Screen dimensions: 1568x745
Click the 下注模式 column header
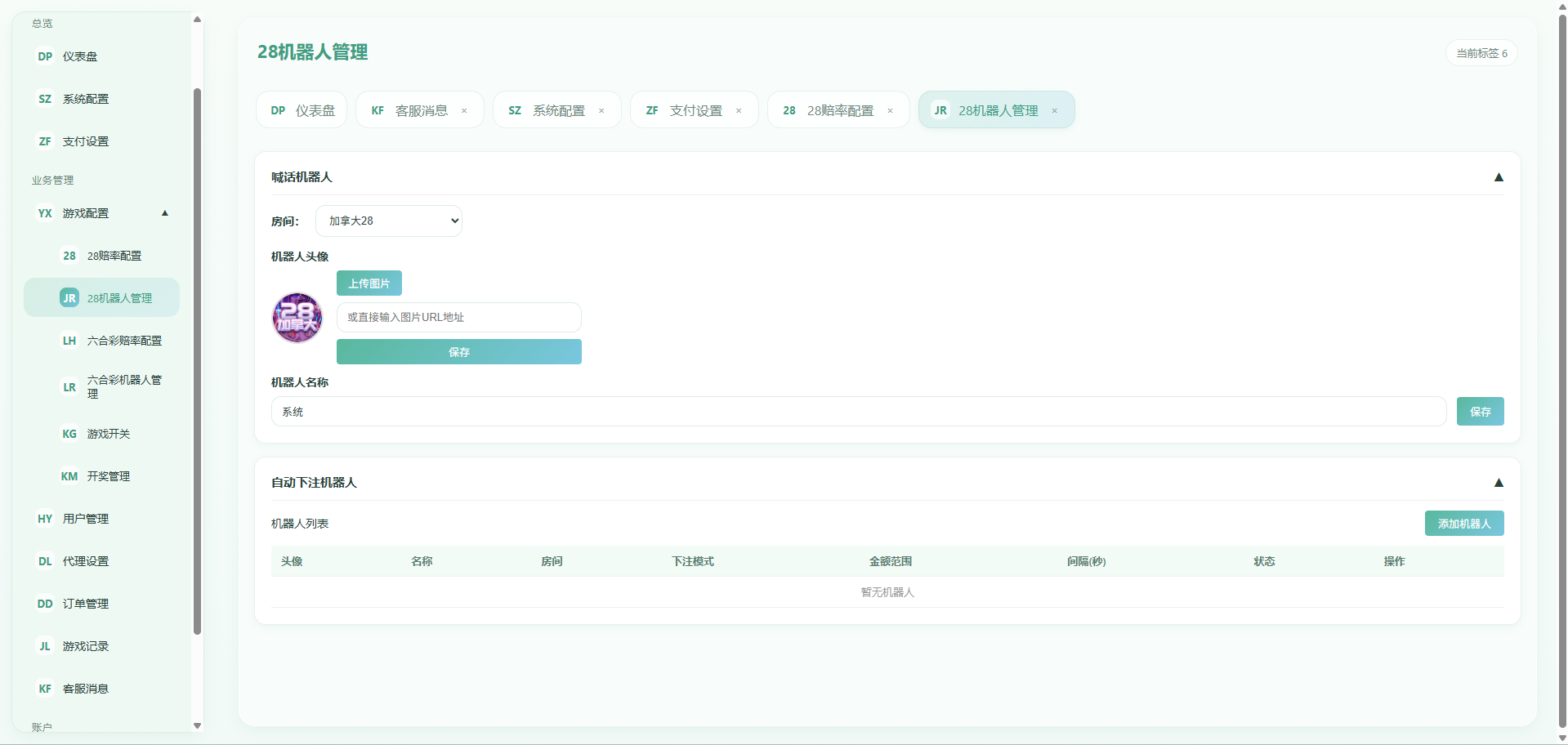(693, 561)
